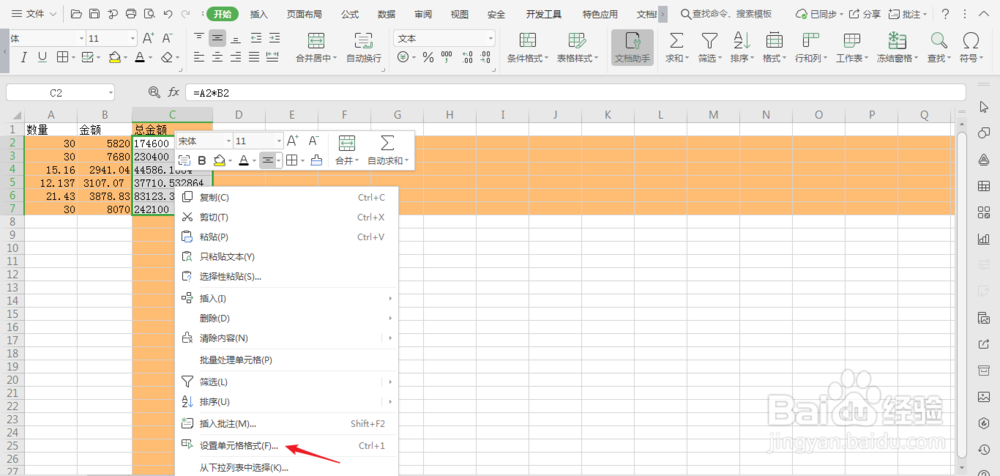Image resolution: width=1000 pixels, height=476 pixels.
Task: Click the Open file icon in quick toolbar
Action: pos(77,13)
